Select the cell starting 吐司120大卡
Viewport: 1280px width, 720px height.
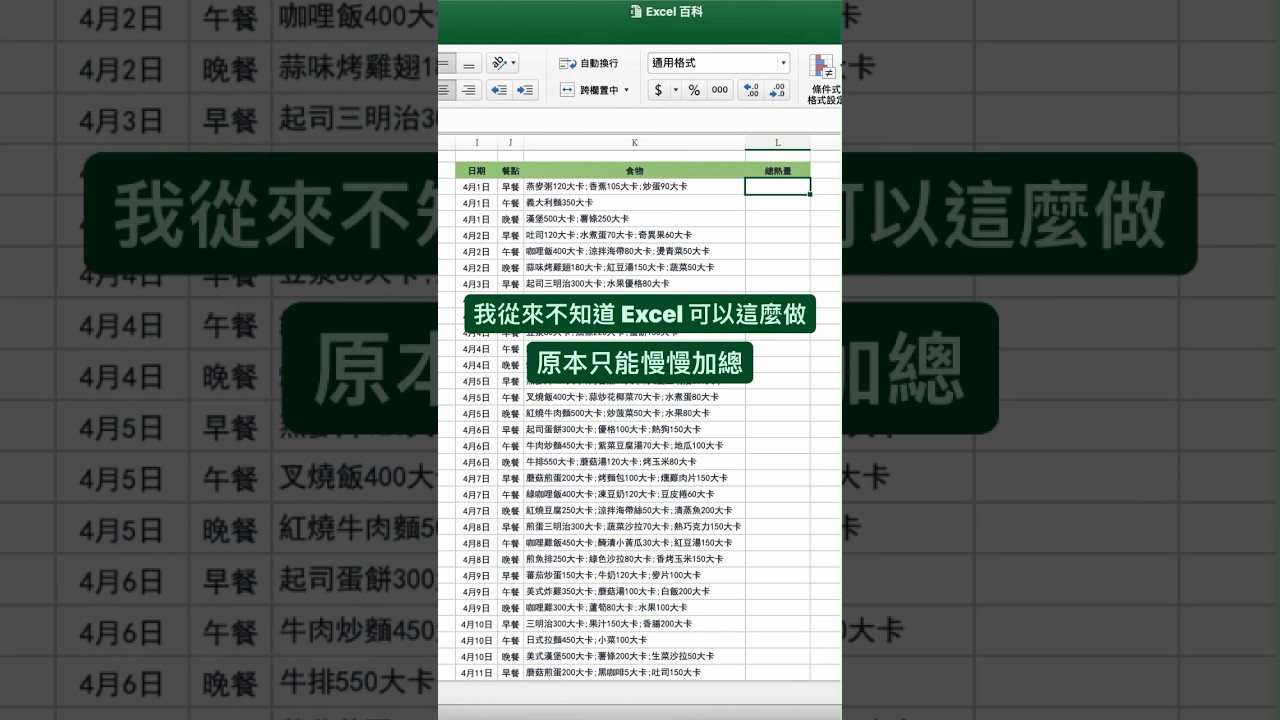click(x=634, y=235)
